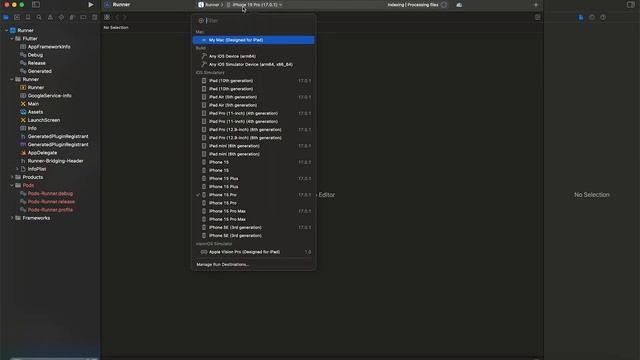640x360 pixels.
Task: Show the Quick Help inspector icon
Action: point(603,18)
